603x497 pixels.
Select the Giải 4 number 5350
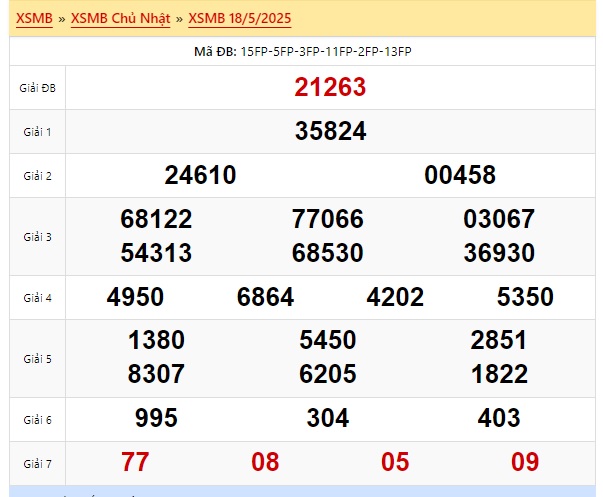(525, 297)
